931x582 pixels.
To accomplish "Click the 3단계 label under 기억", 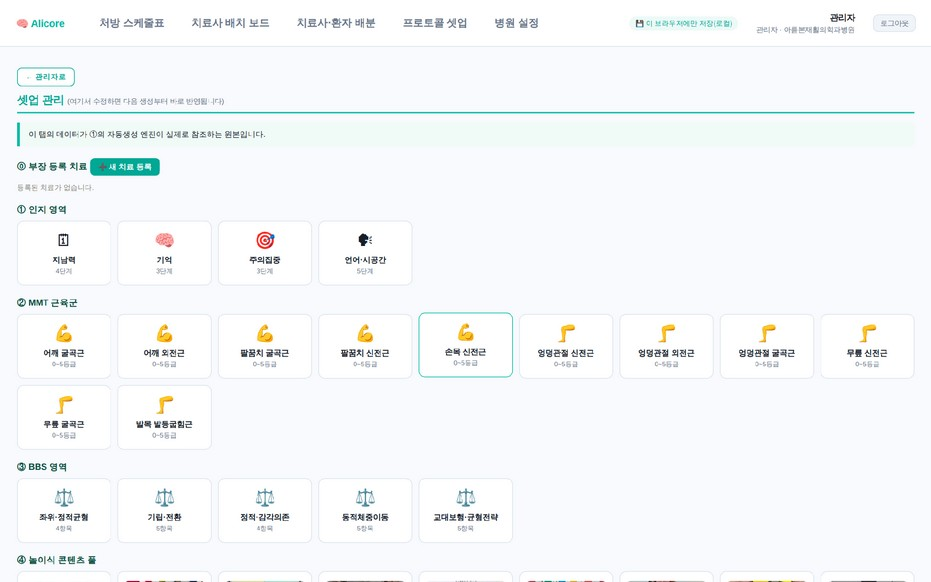I will point(164,271).
